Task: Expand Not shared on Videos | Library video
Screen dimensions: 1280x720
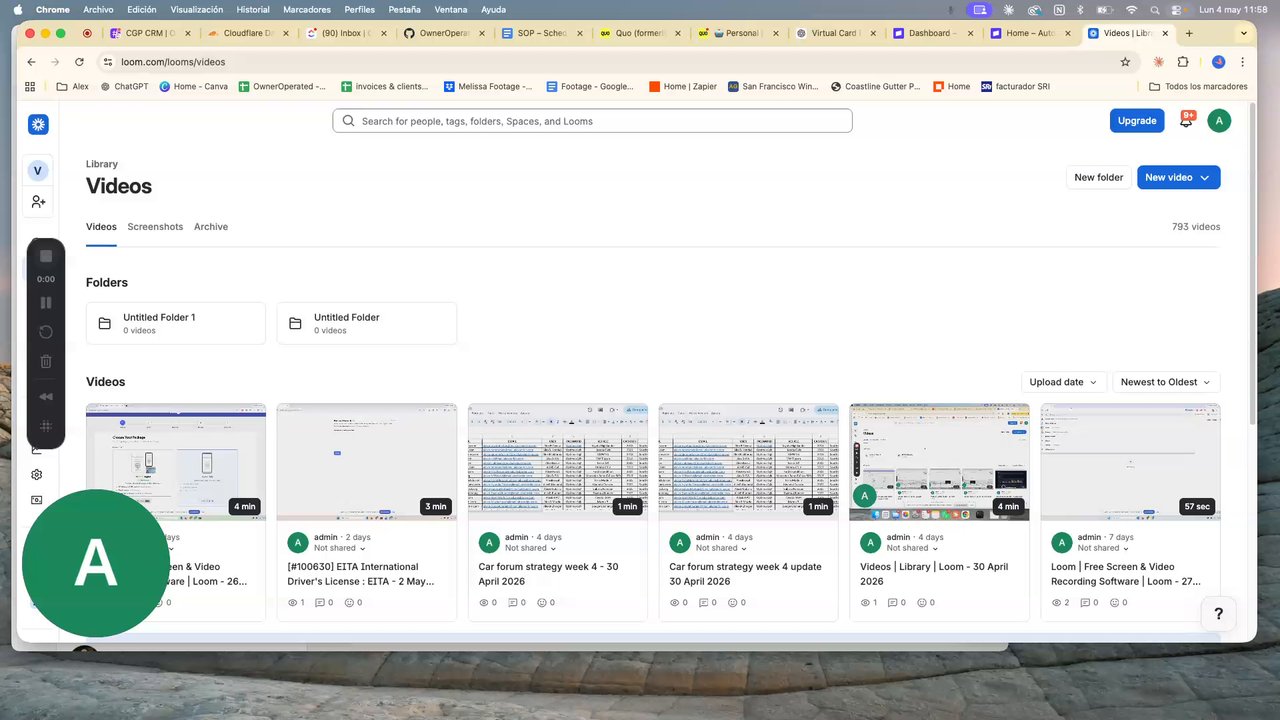Action: 913,548
